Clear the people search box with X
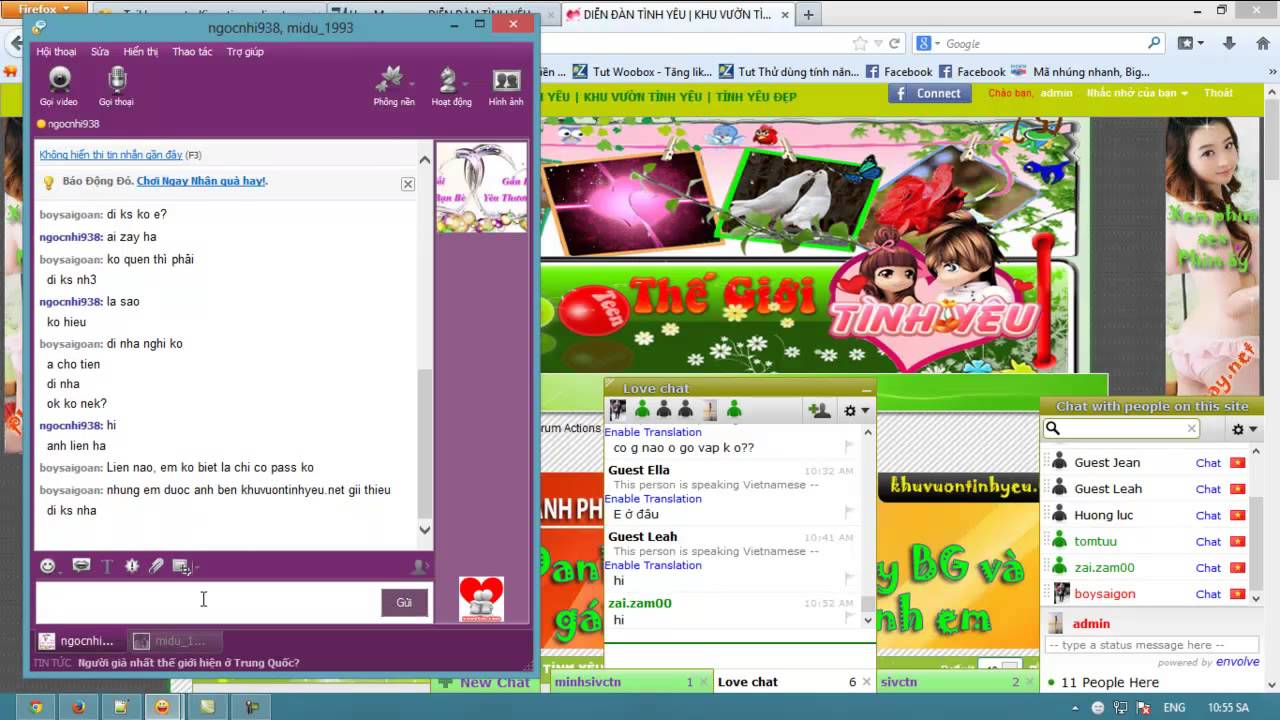Viewport: 1280px width, 720px height. pos(1191,428)
